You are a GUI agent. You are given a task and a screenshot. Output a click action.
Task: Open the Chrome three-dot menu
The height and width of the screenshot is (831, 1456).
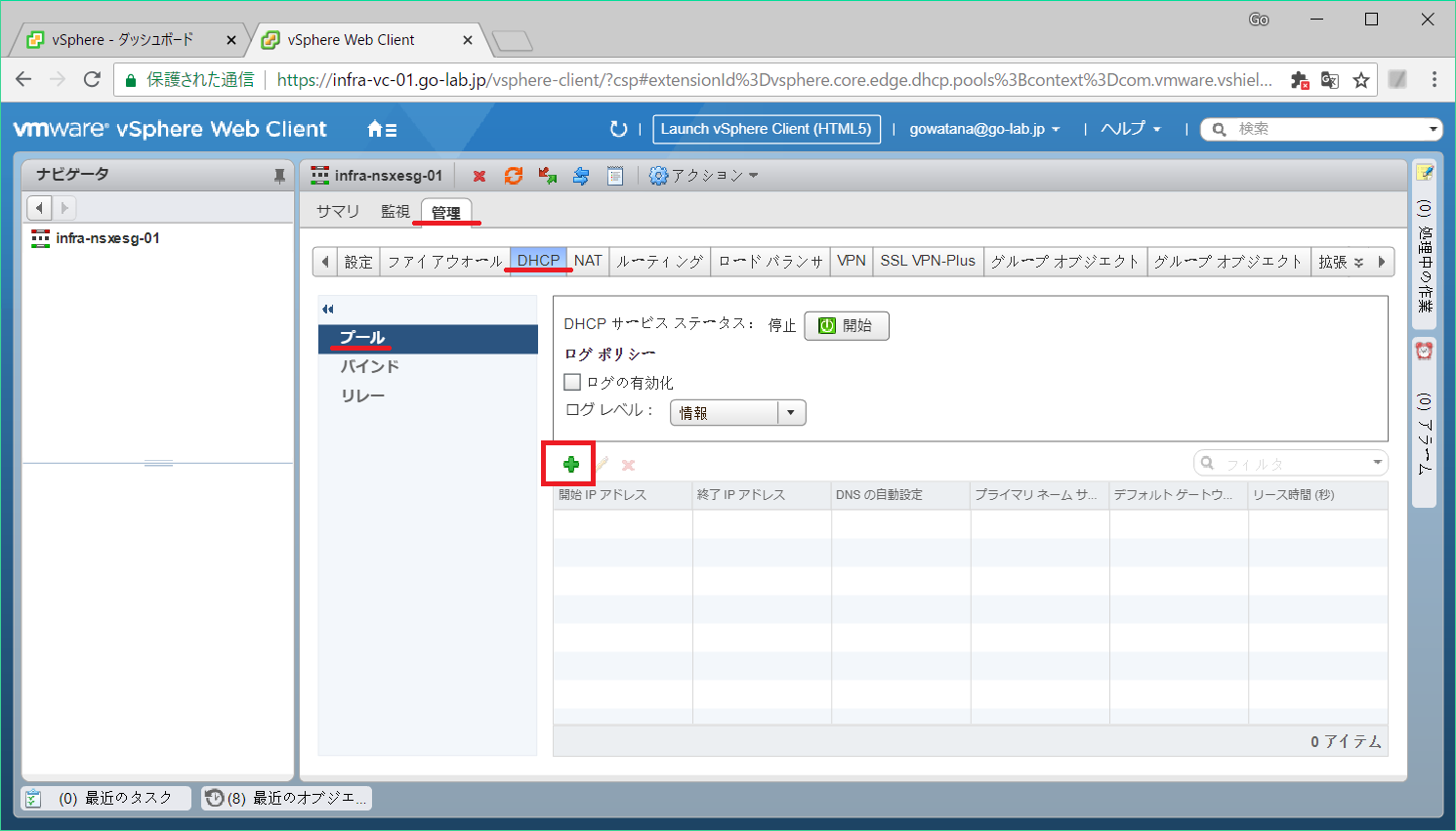[x=1434, y=80]
